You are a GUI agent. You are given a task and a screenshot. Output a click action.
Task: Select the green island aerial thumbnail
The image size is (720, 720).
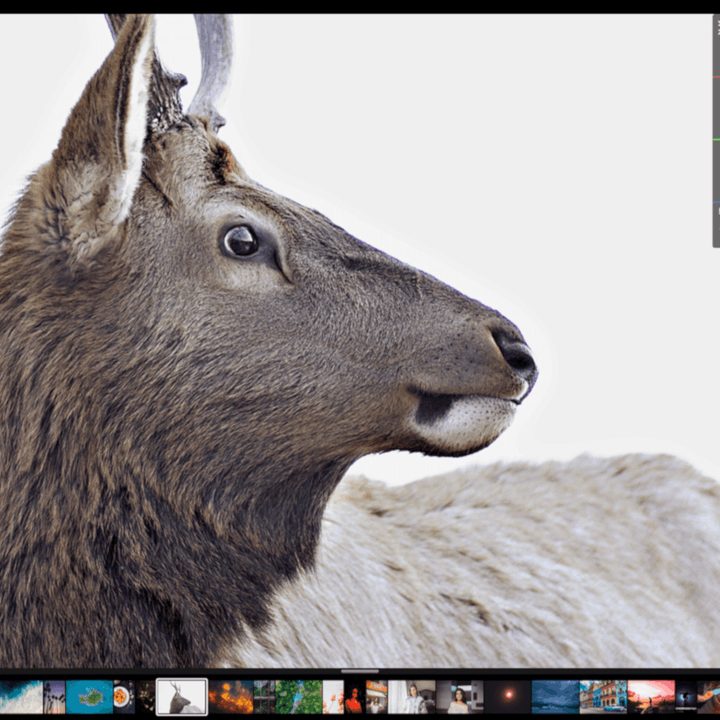90,697
